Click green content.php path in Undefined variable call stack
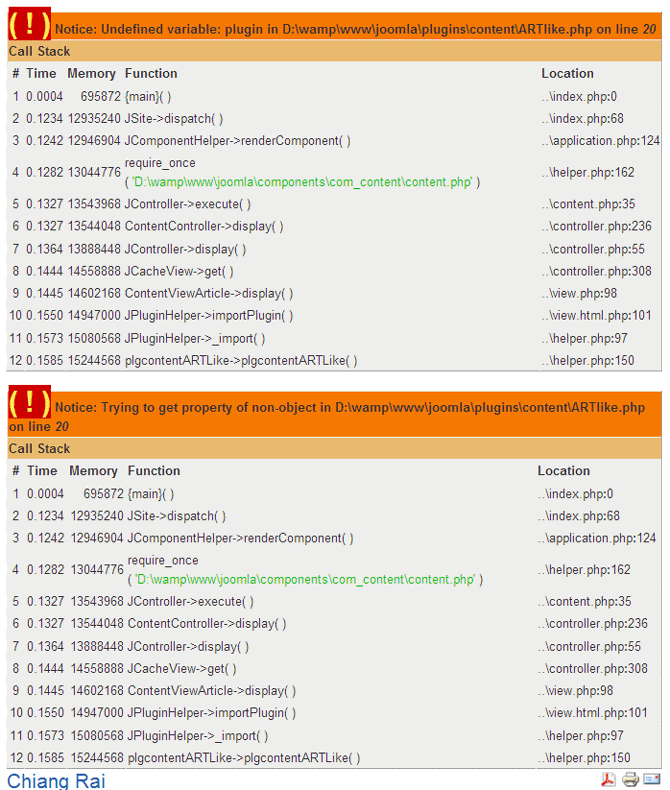The image size is (670, 790). point(302,182)
